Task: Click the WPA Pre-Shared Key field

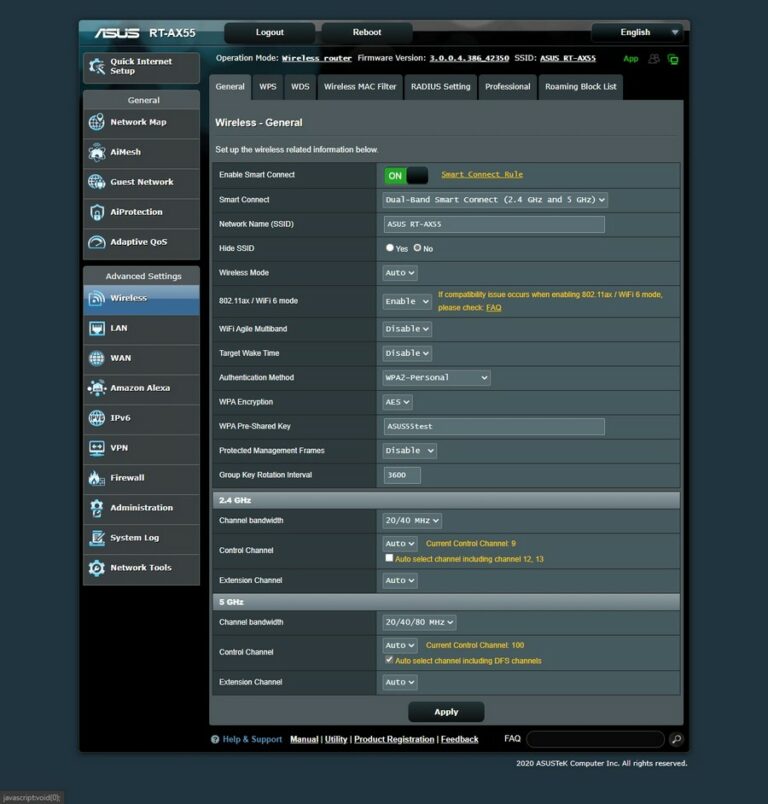Action: [x=494, y=426]
